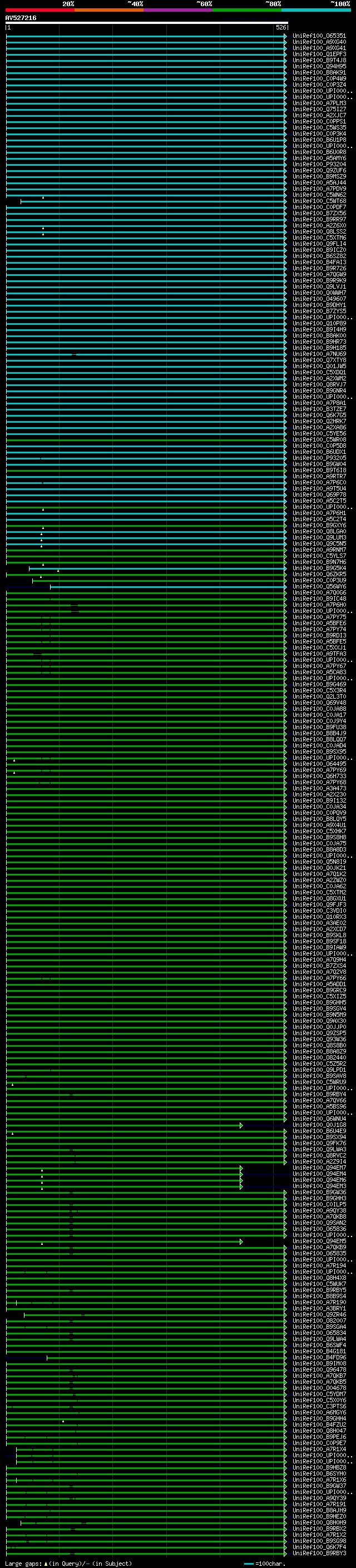Select hit UniRef100_C5XHK7
356x1568 pixels.
(x=319, y=832)
